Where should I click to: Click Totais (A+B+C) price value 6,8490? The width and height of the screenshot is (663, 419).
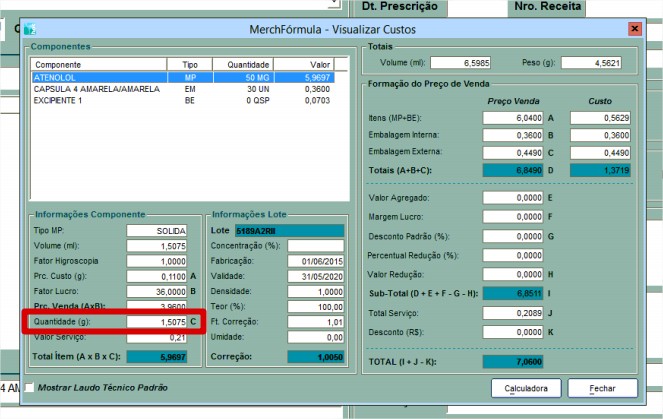tap(513, 170)
